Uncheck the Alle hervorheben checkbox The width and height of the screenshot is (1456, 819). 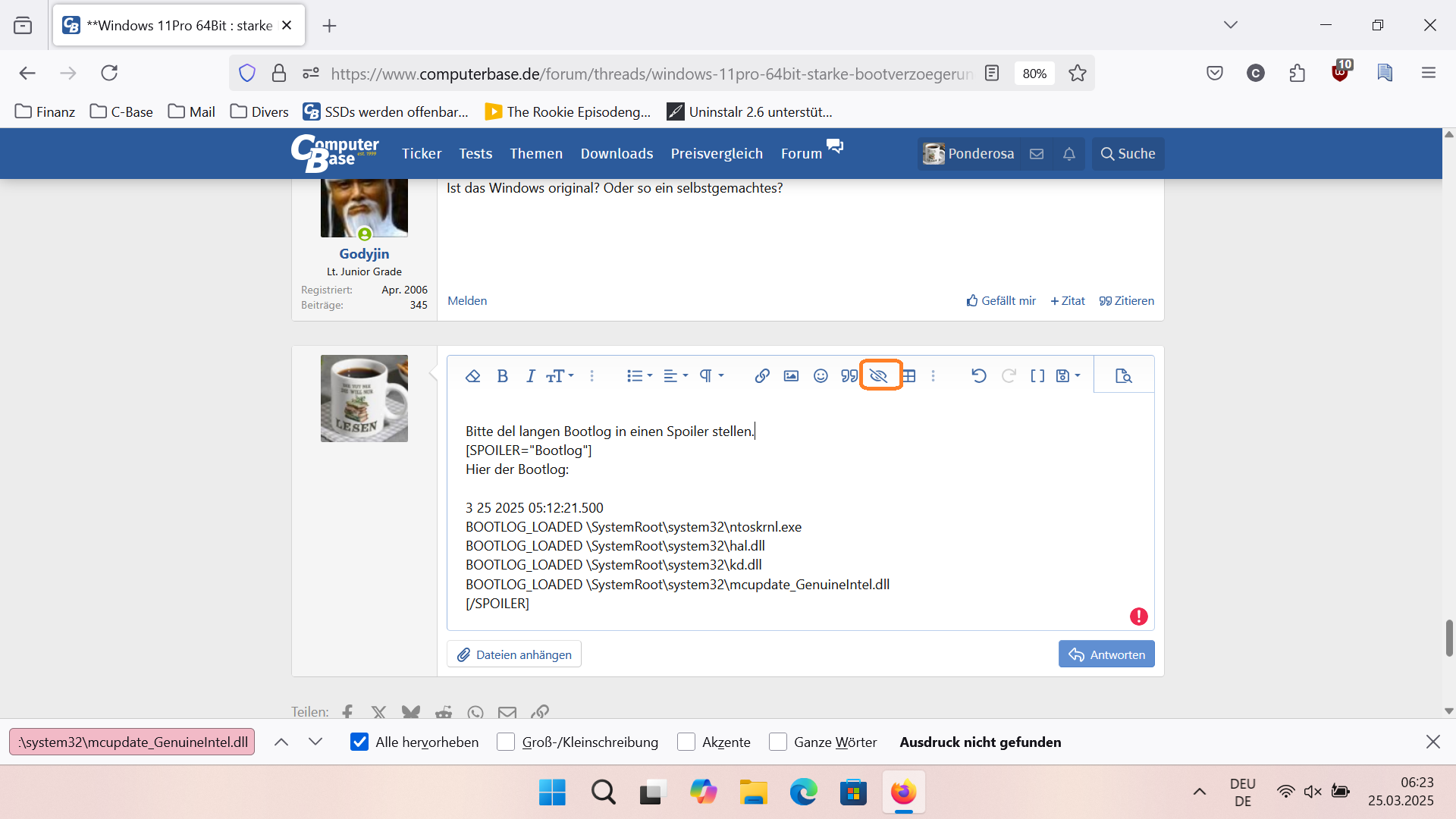click(x=359, y=742)
